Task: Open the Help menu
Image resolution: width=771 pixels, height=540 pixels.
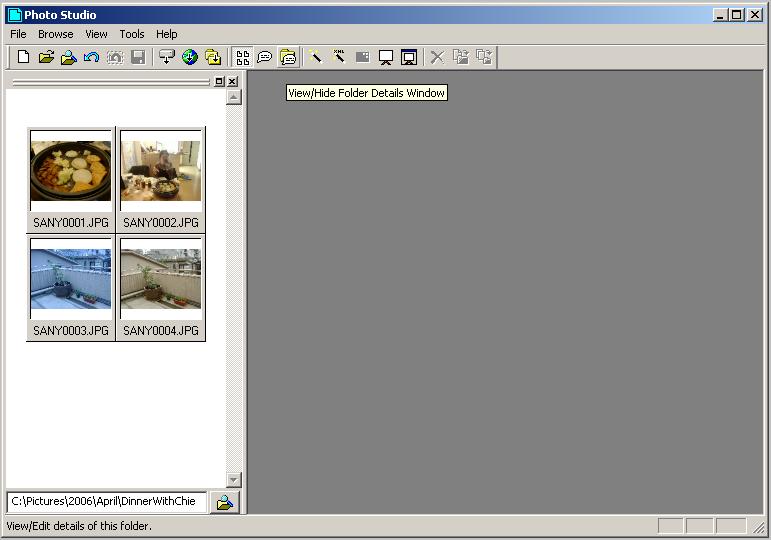Action: coord(167,34)
